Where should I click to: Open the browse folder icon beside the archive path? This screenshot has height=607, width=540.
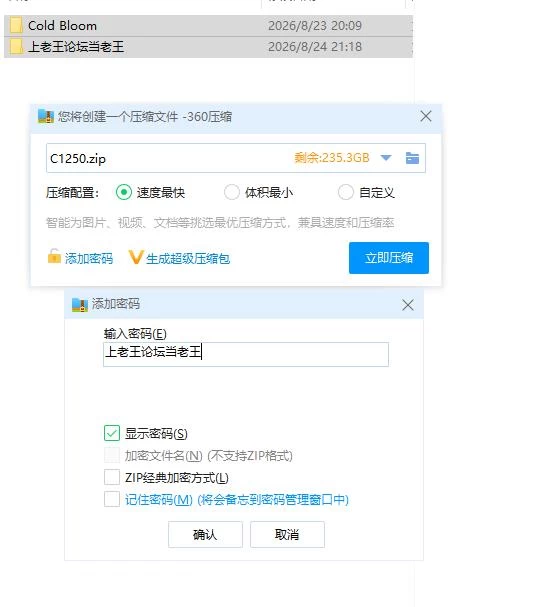point(412,158)
